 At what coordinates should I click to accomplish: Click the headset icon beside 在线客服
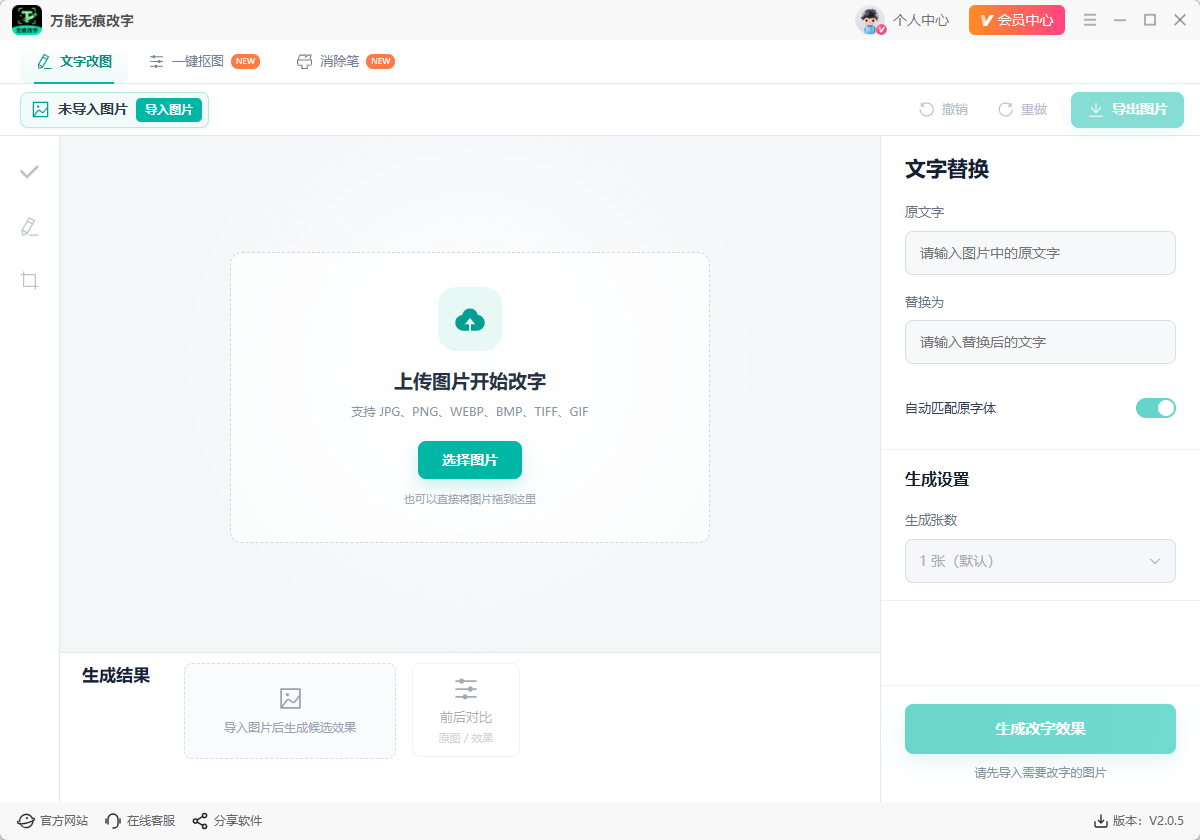coord(113,821)
